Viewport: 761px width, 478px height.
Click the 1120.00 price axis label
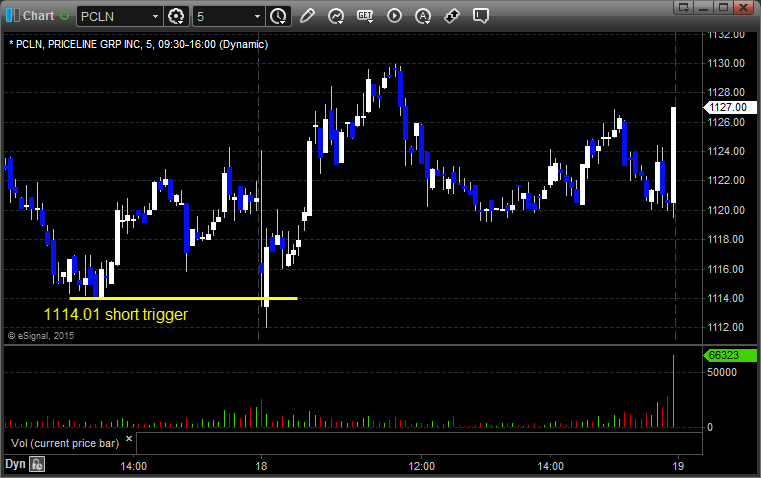pyautogui.click(x=726, y=210)
